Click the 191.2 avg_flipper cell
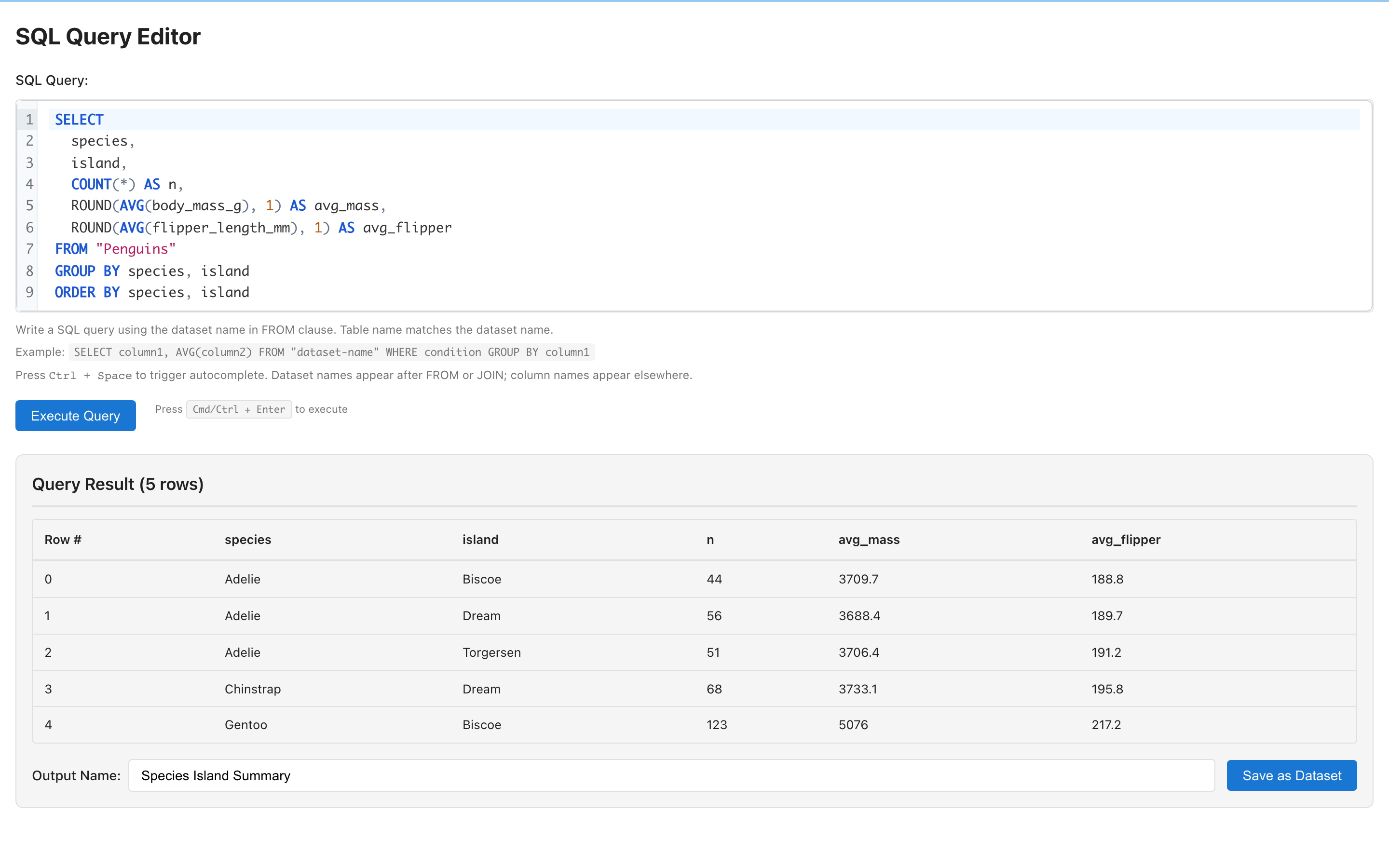This screenshot has height=868, width=1389. pyautogui.click(x=1106, y=652)
